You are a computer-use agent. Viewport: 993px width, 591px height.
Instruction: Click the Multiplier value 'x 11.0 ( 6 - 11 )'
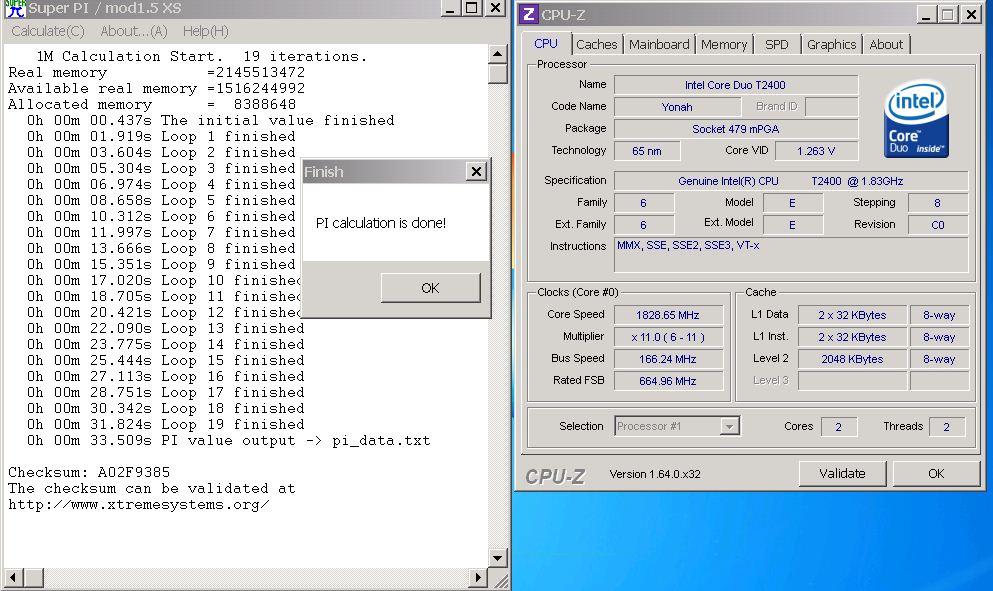click(668, 337)
